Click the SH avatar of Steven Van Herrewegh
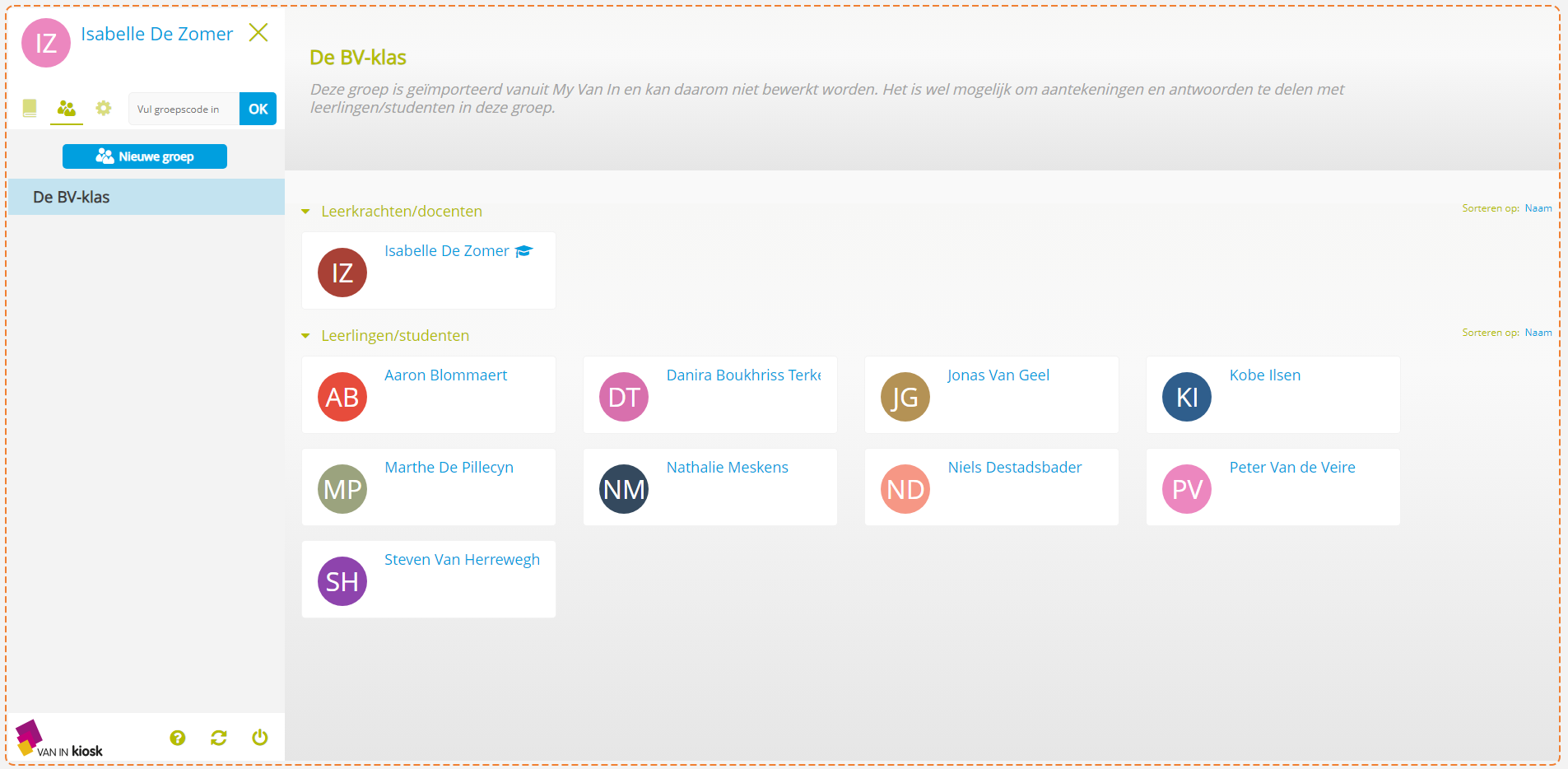 point(342,581)
